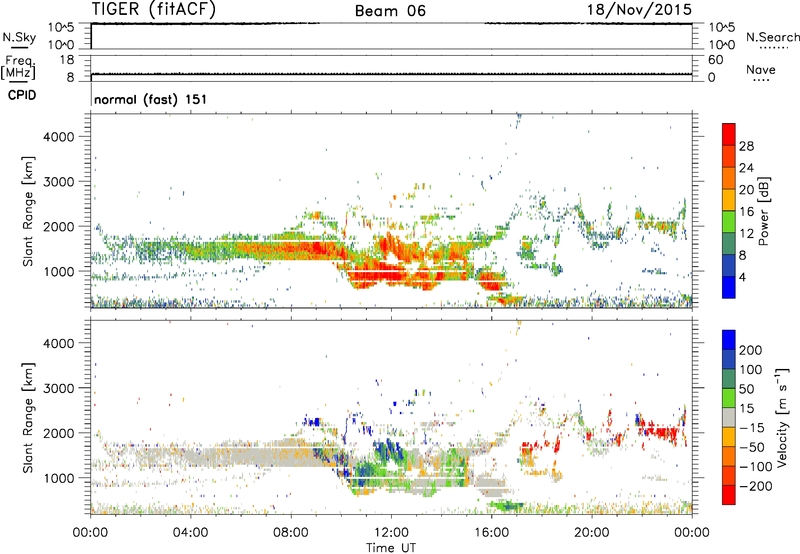The height and width of the screenshot is (554, 800).
Task: Click the date '18/Nov/2015'
Action: point(639,9)
